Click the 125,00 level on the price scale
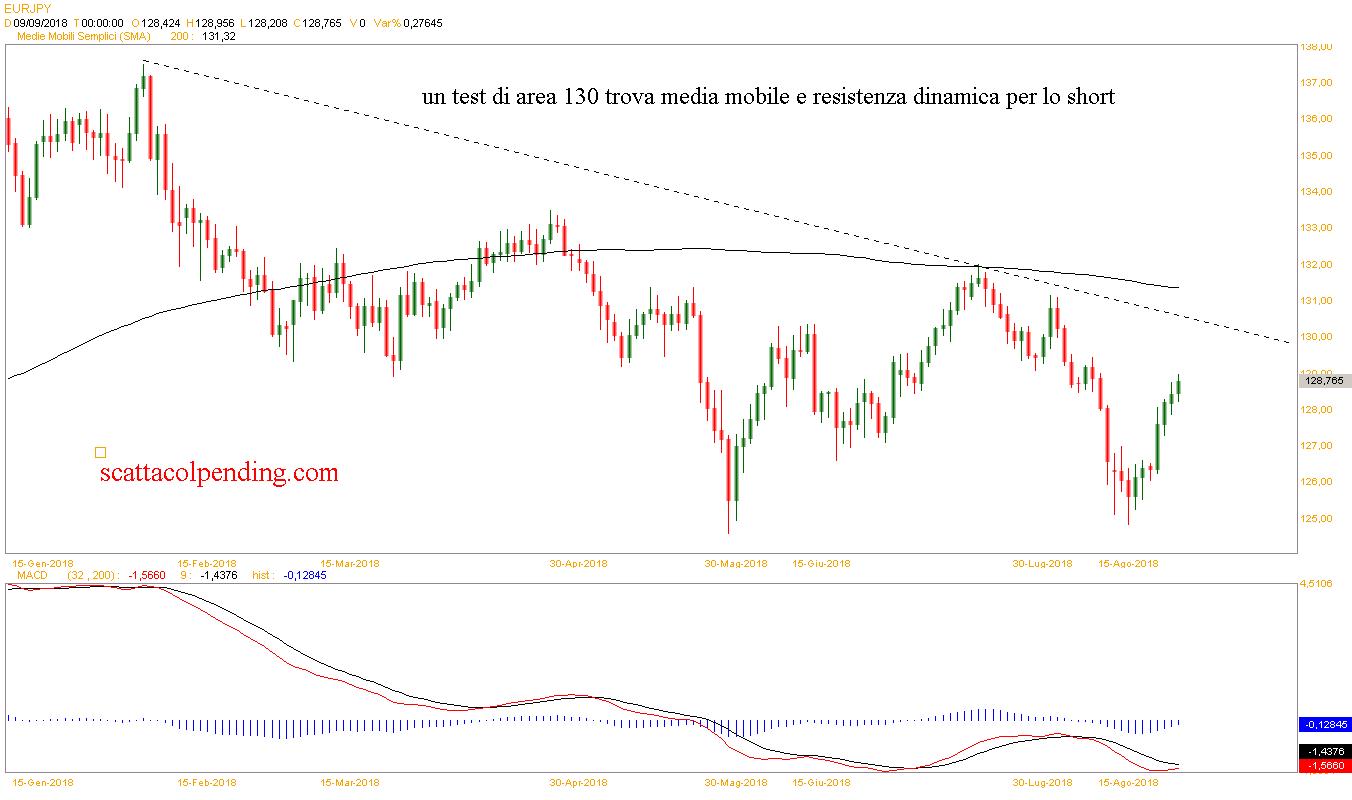 click(1316, 519)
